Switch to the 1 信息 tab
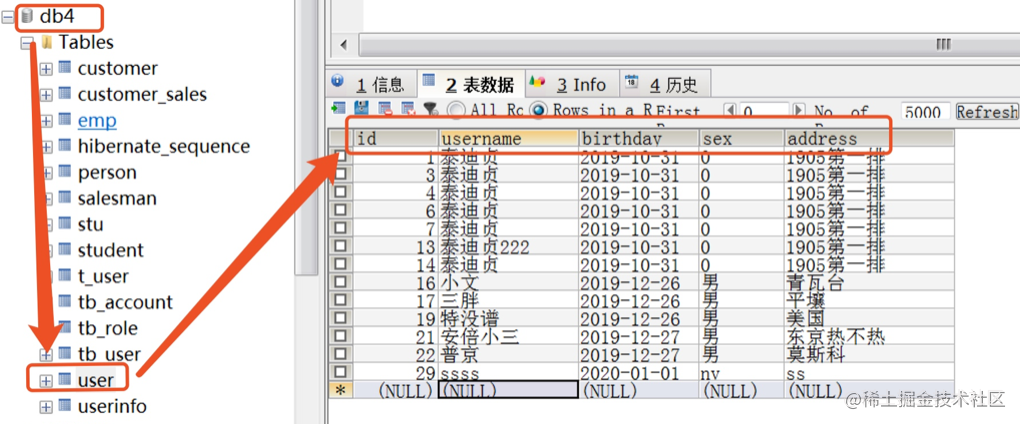The height and width of the screenshot is (424, 1020). pyautogui.click(x=371, y=84)
